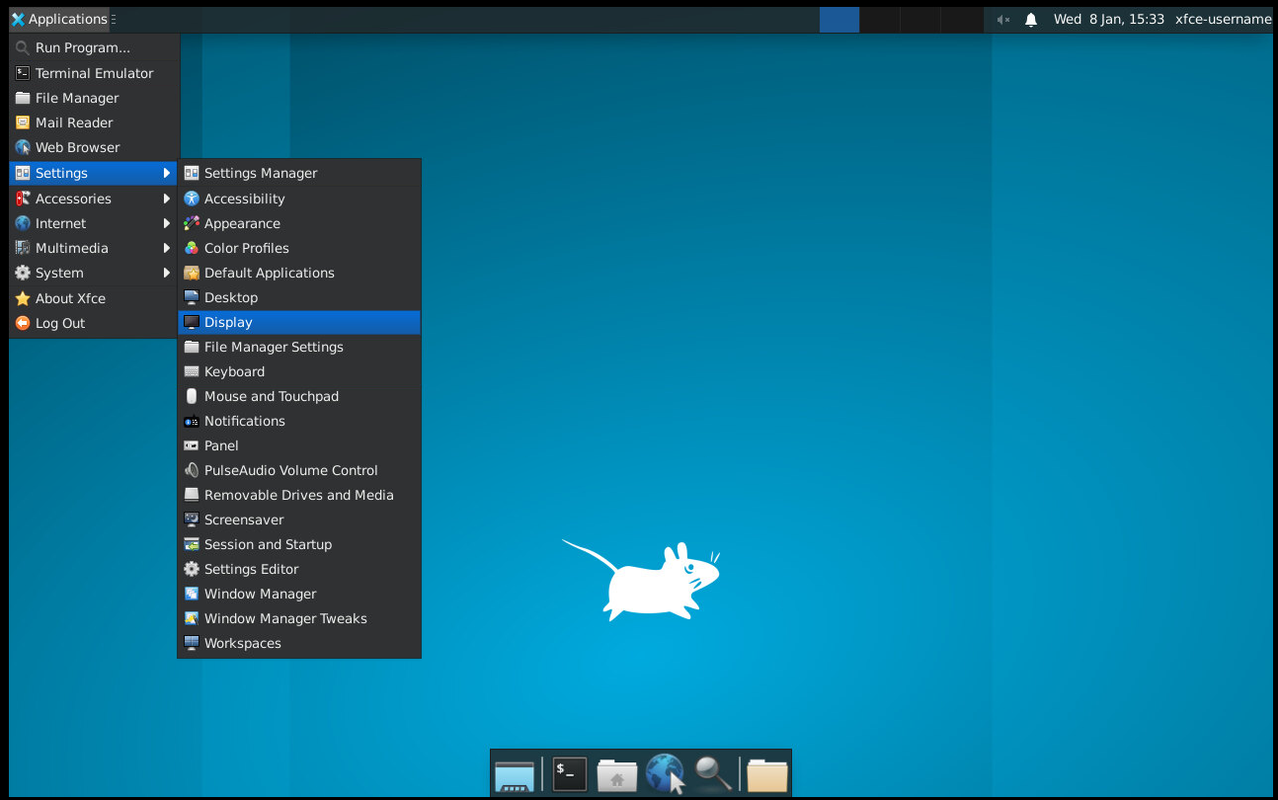Open Window Manager settings entry
Screen dimensions: 1278x800
299,594
